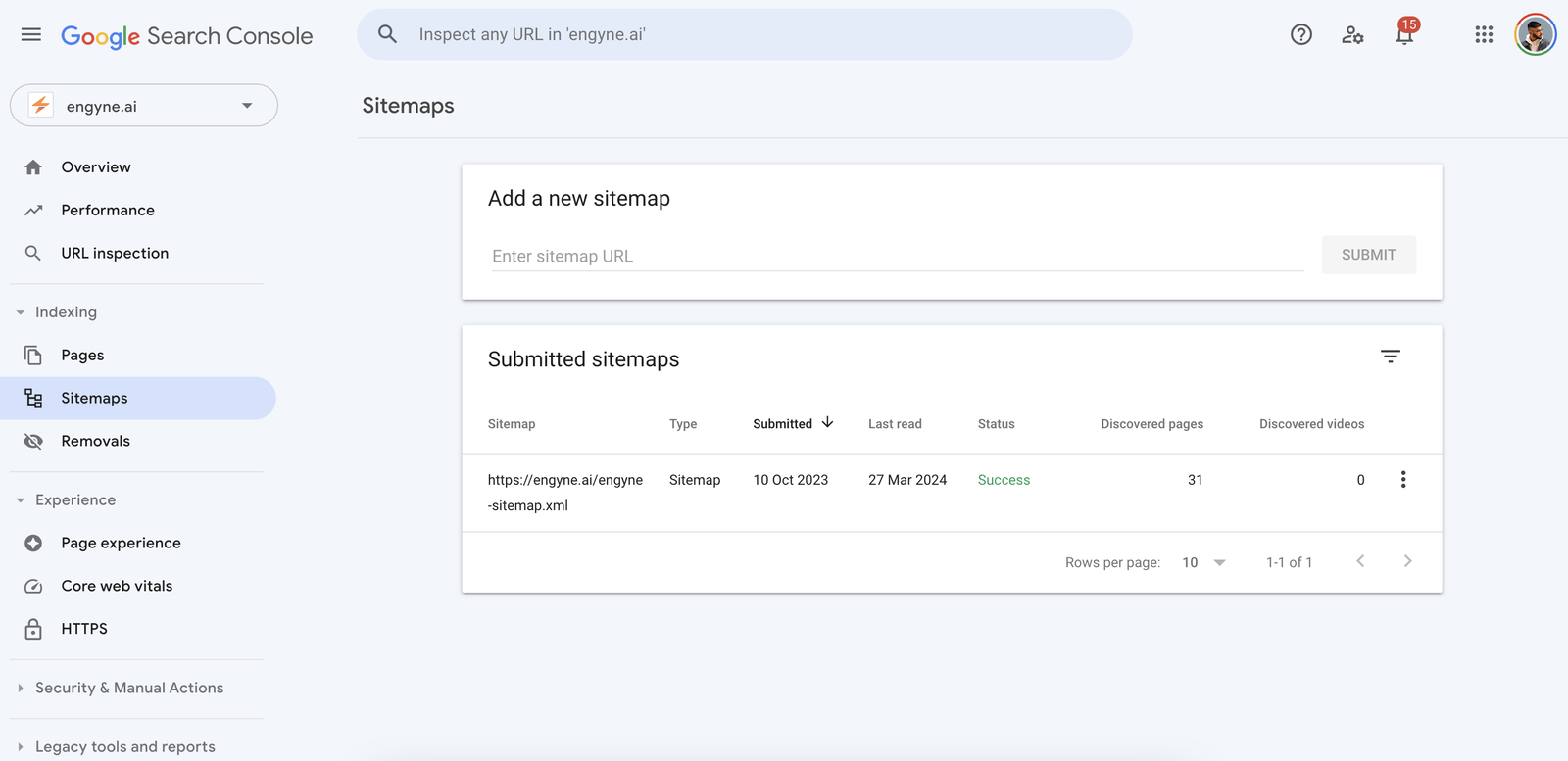Open more options for engyne-sitemap.xml row

(1403, 479)
